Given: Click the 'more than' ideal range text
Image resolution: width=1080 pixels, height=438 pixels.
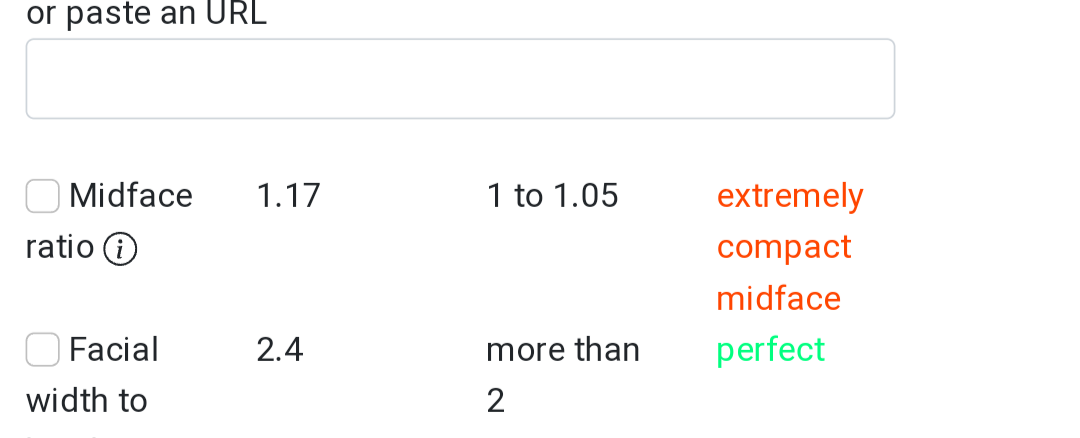Looking at the screenshot, I should pyautogui.click(x=563, y=350).
